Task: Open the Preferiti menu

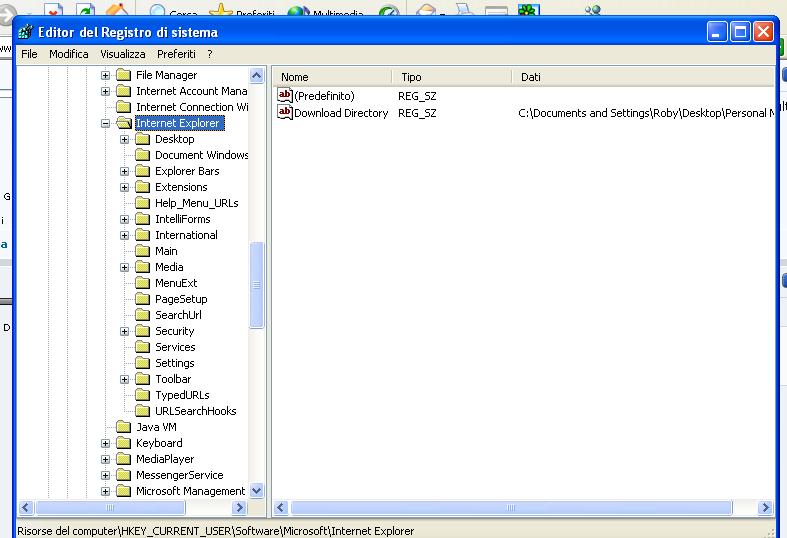Action: pyautogui.click(x=176, y=54)
